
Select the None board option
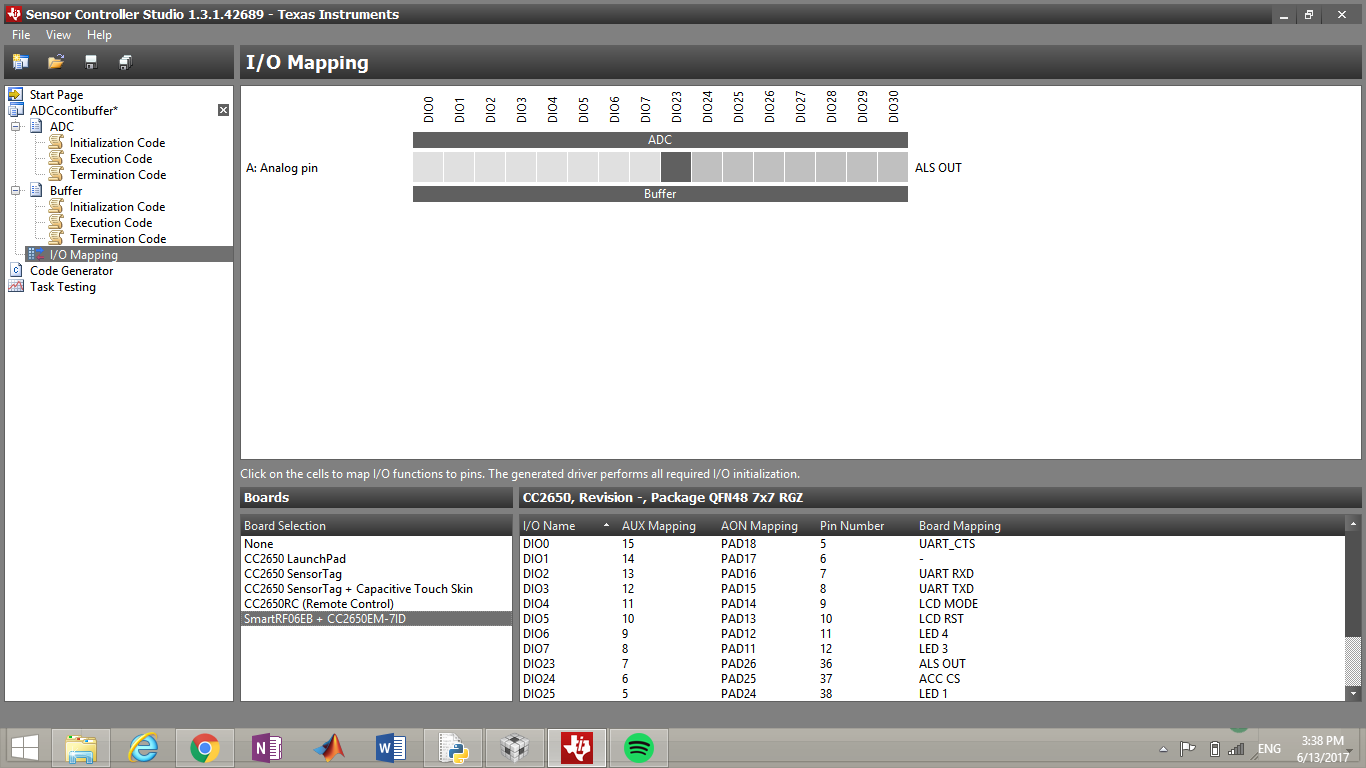click(x=377, y=544)
